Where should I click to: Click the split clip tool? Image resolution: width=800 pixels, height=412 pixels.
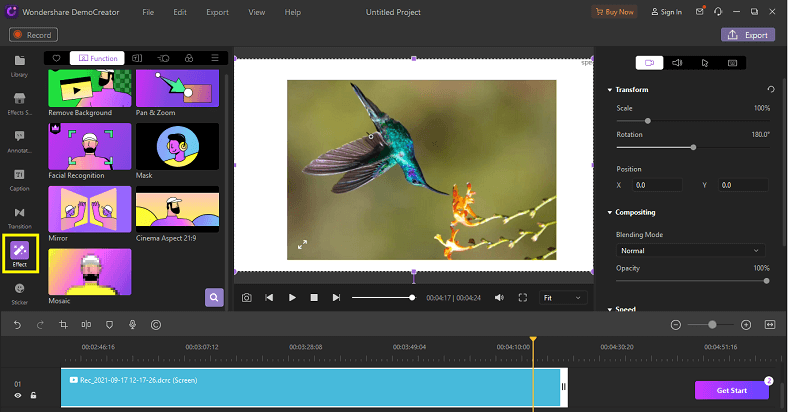(x=86, y=325)
